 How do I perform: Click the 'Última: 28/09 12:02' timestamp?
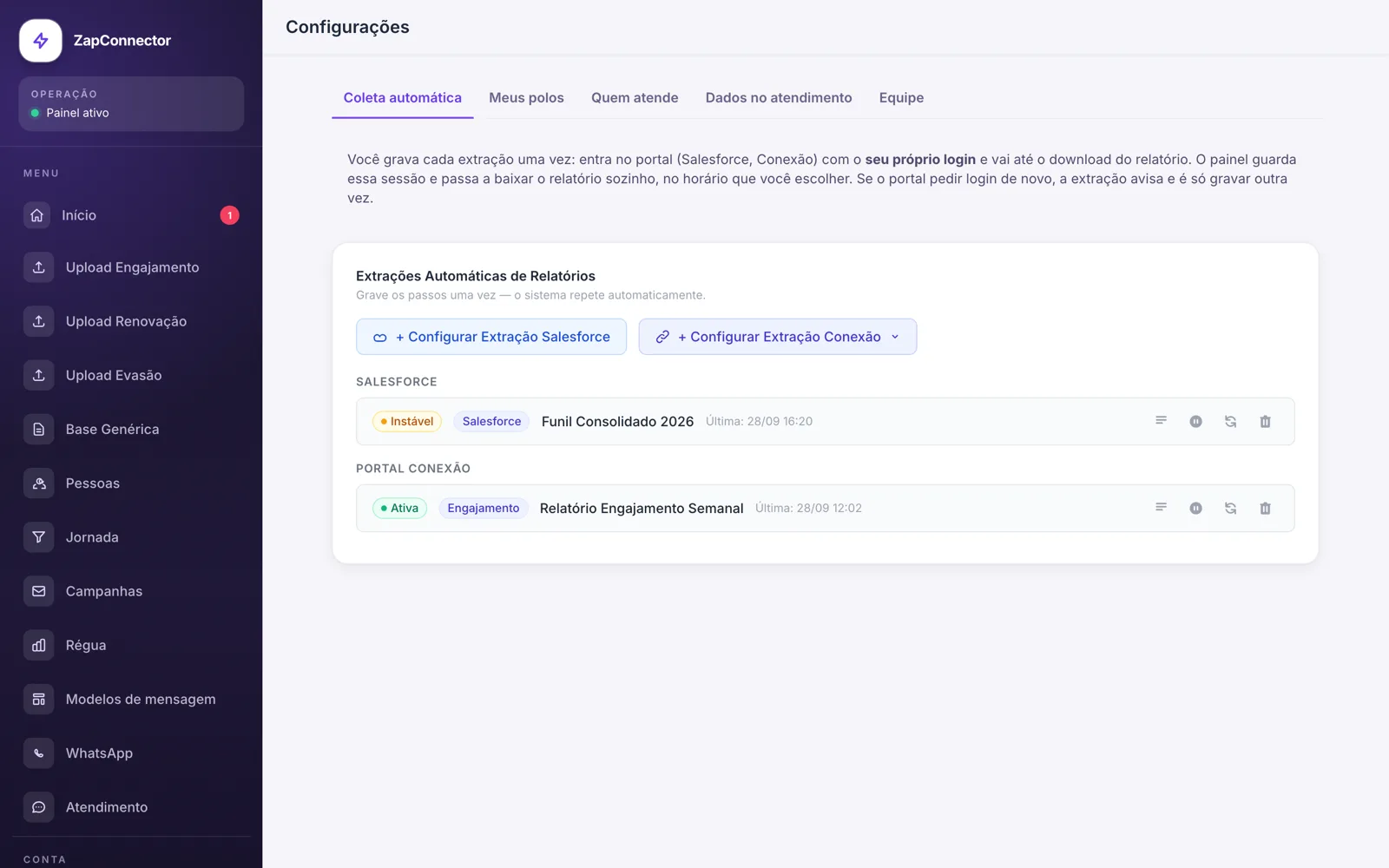click(x=808, y=508)
